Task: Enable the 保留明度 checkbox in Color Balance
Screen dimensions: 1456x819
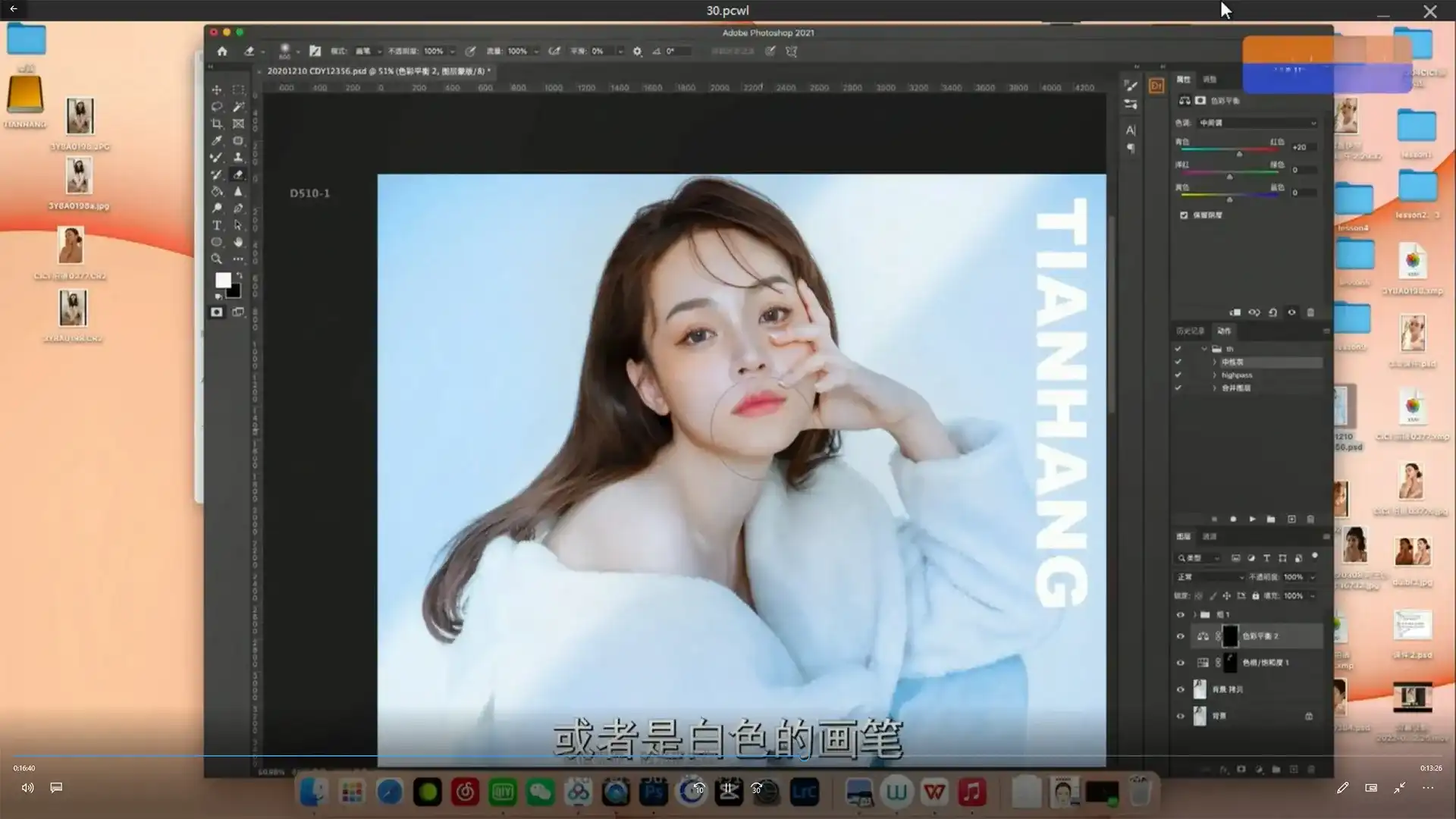Action: tap(1185, 215)
